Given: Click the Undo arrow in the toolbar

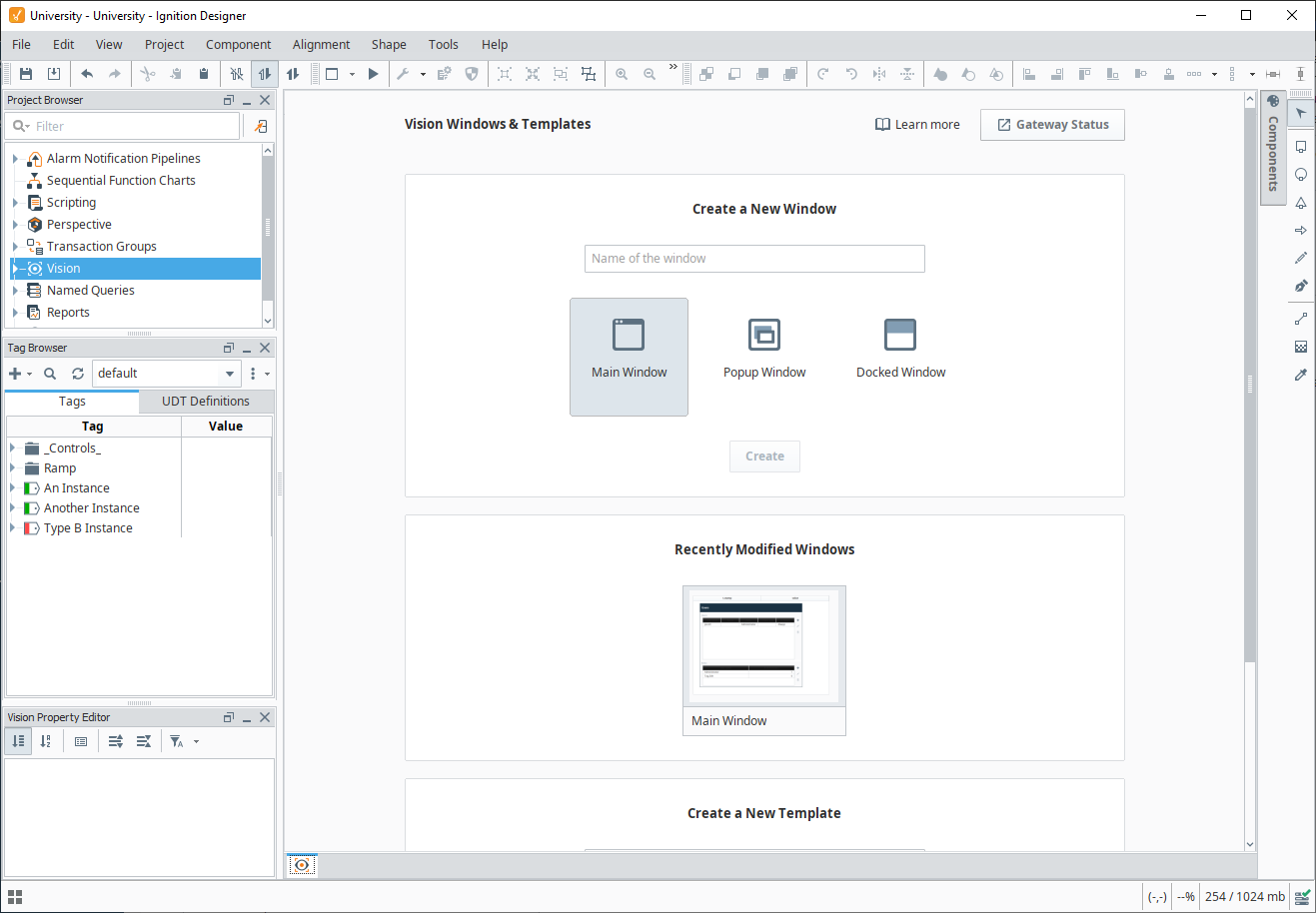Looking at the screenshot, I should pyautogui.click(x=87, y=74).
